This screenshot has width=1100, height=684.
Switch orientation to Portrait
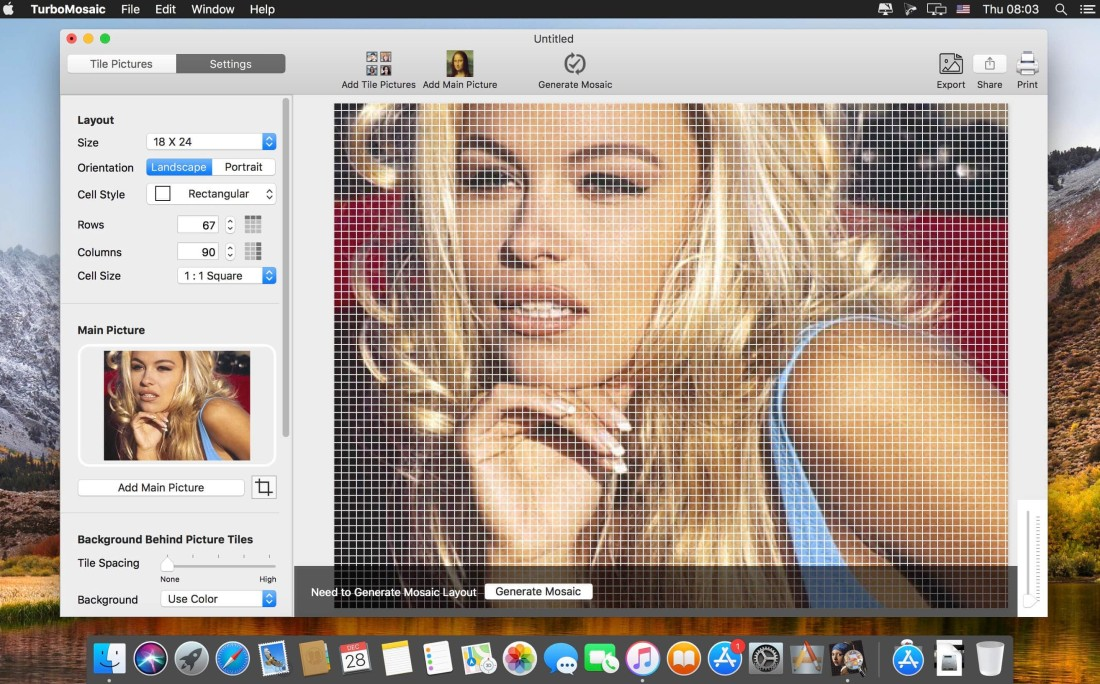243,167
